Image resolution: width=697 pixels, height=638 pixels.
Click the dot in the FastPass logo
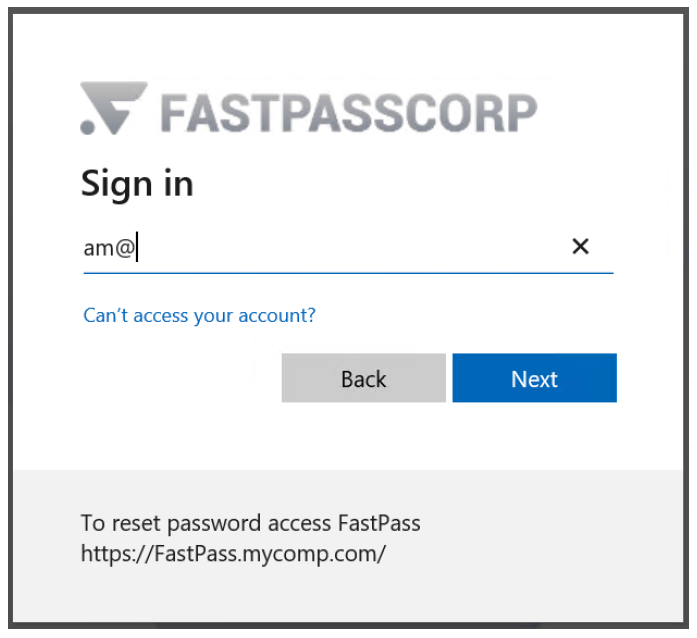click(88, 127)
